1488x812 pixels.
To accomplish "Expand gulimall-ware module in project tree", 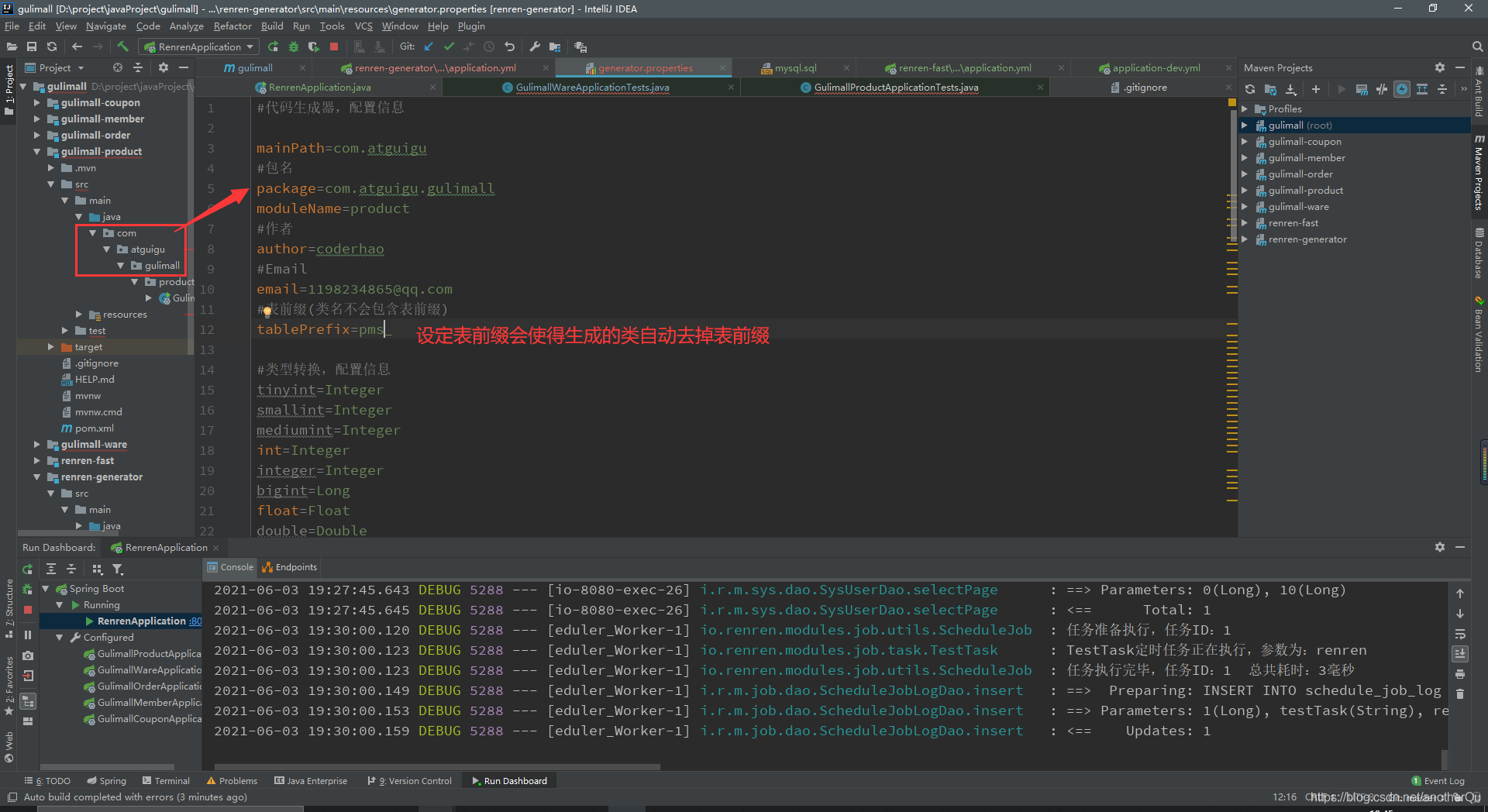I will 36,444.
